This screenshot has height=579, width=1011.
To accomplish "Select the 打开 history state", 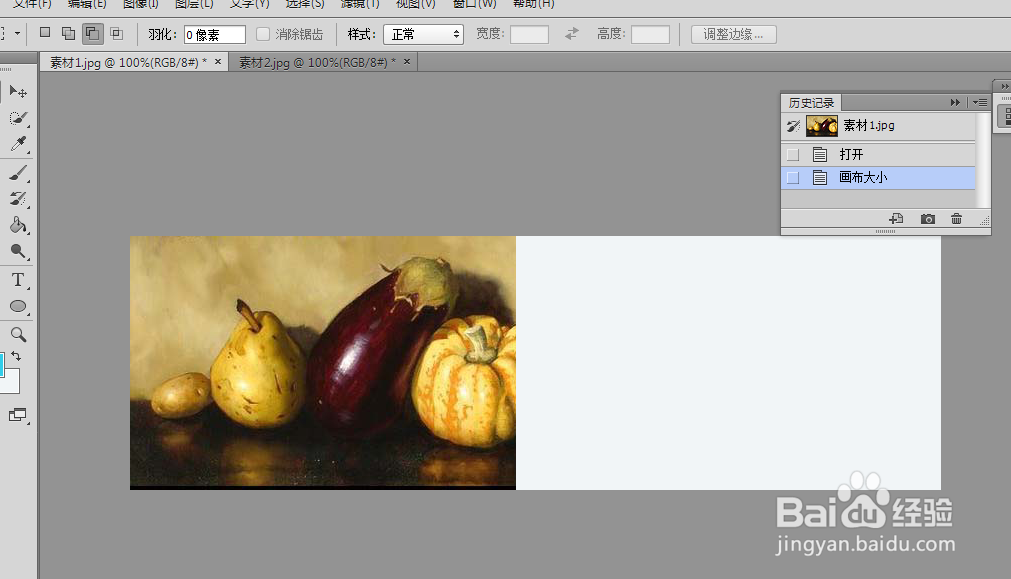I will 878,155.
